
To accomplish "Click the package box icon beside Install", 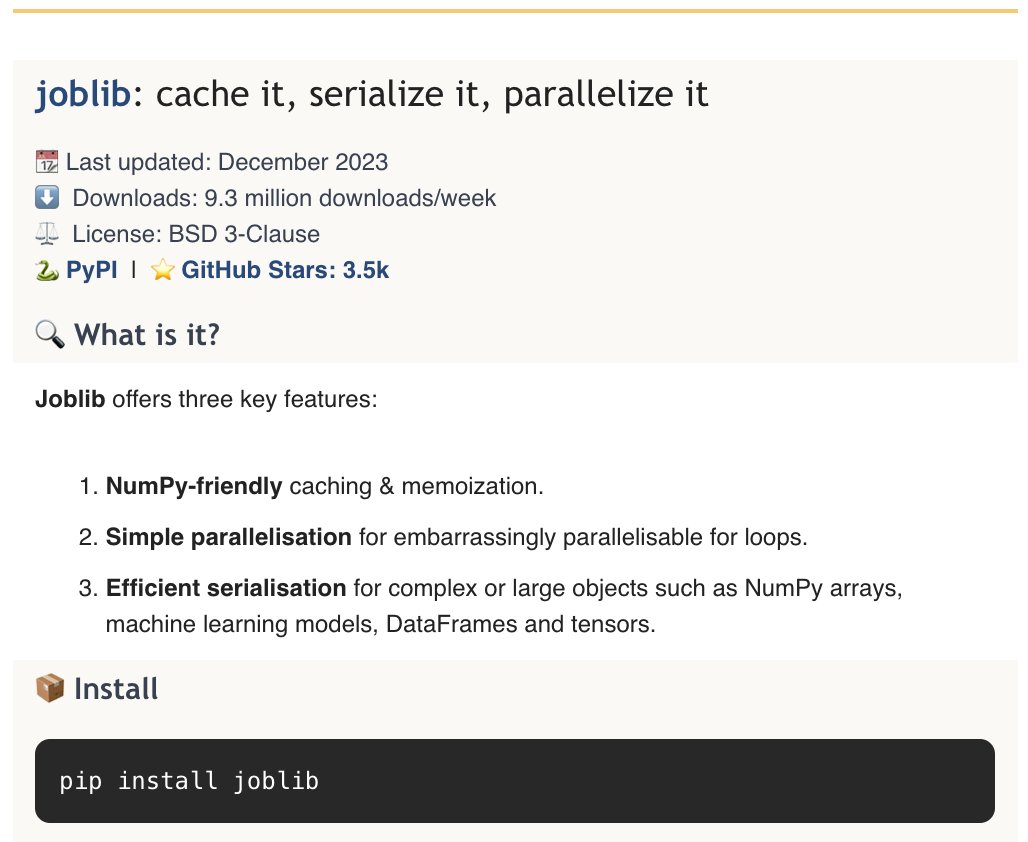I will 50,689.
